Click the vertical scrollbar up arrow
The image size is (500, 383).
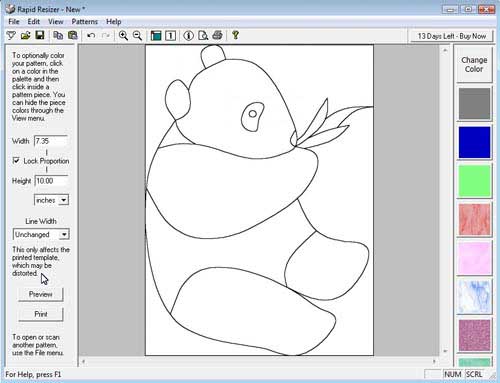click(x=445, y=51)
